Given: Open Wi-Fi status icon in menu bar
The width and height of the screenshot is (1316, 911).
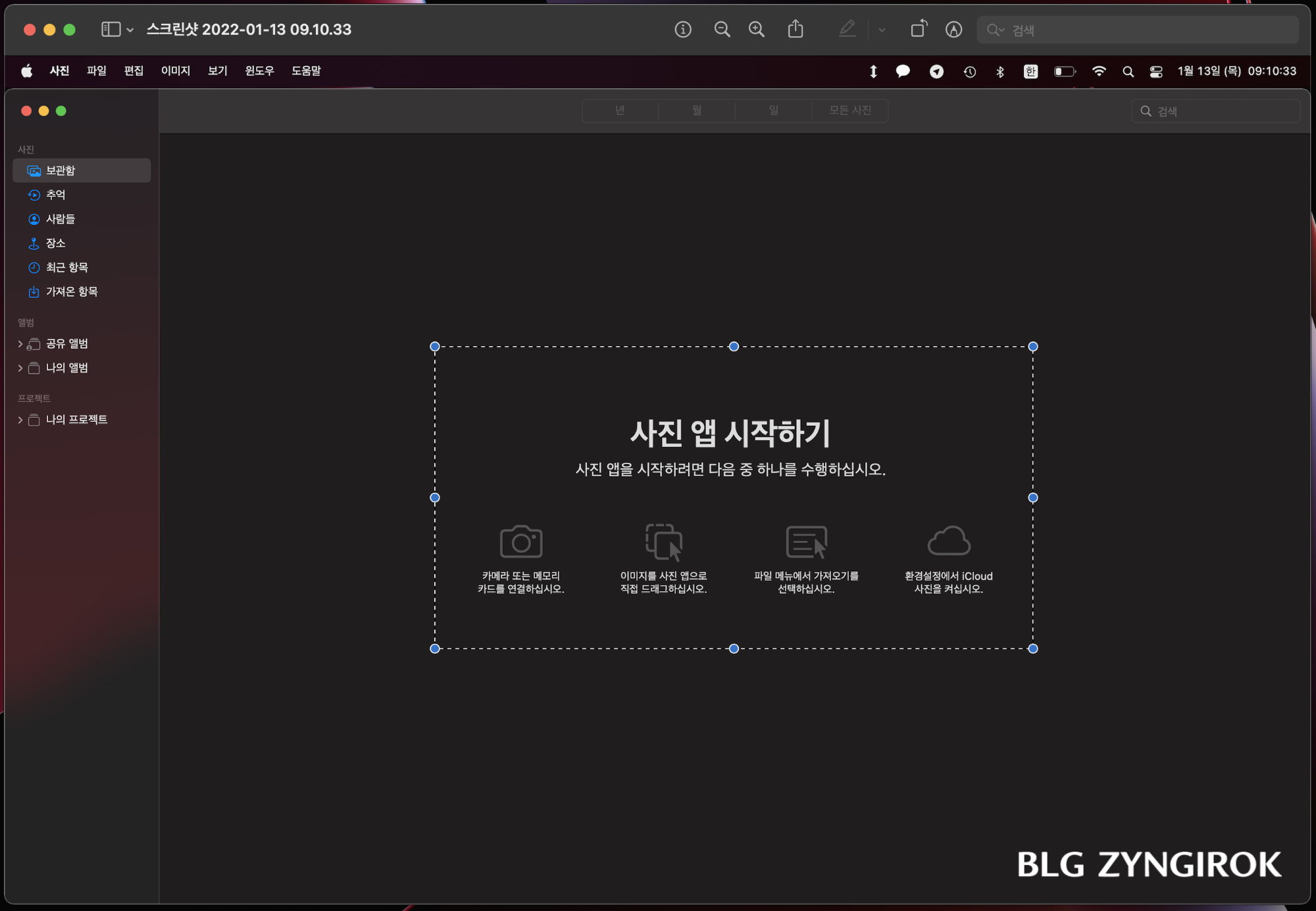Looking at the screenshot, I should pos(1099,71).
